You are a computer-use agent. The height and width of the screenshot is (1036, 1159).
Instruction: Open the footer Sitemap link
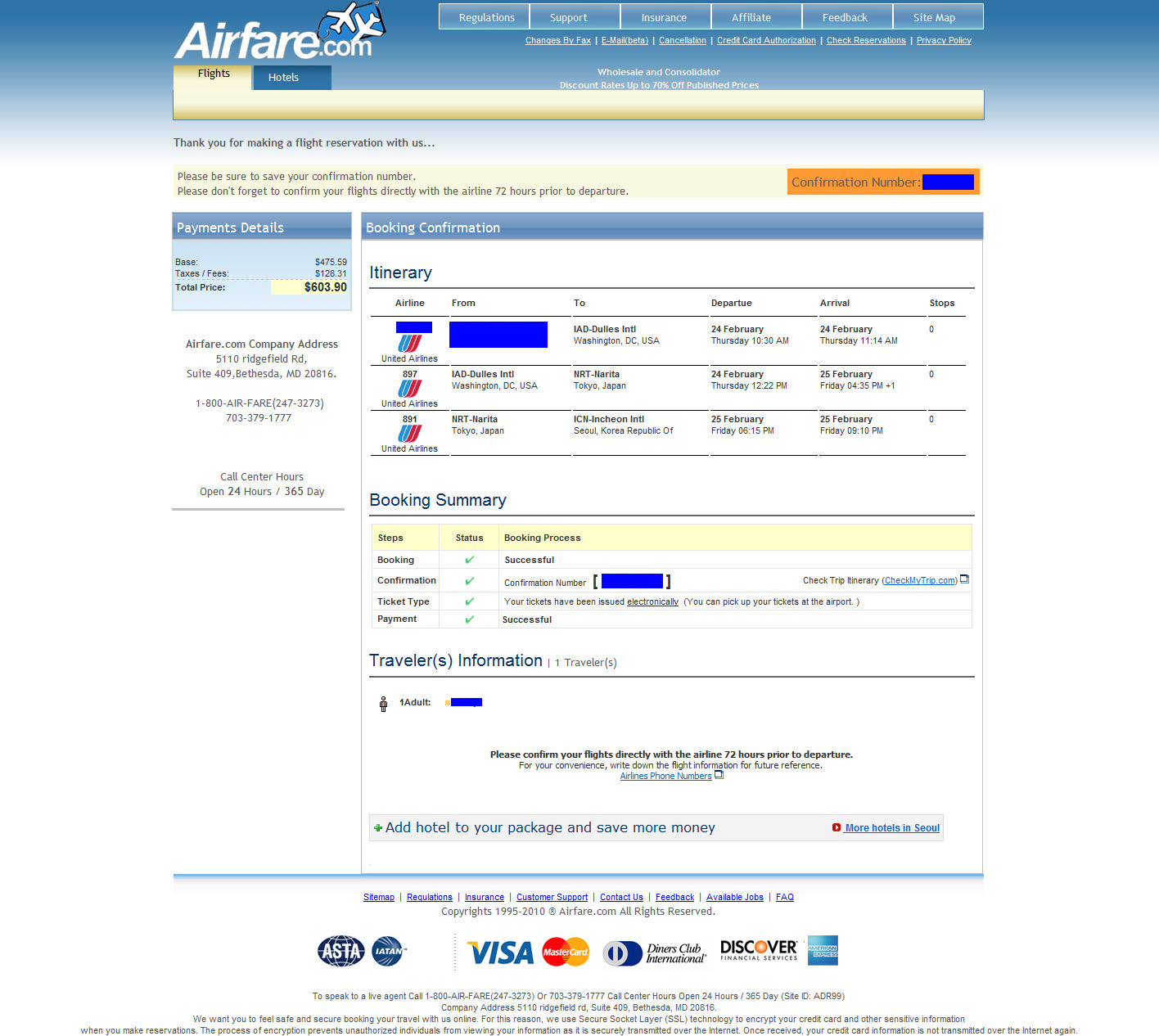(x=379, y=897)
